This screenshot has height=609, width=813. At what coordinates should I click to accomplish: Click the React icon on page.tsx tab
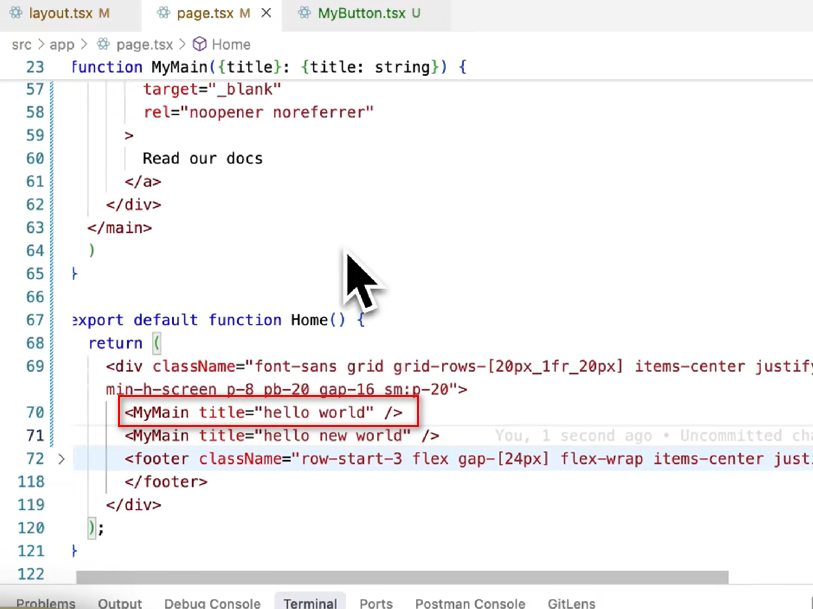pyautogui.click(x=163, y=13)
